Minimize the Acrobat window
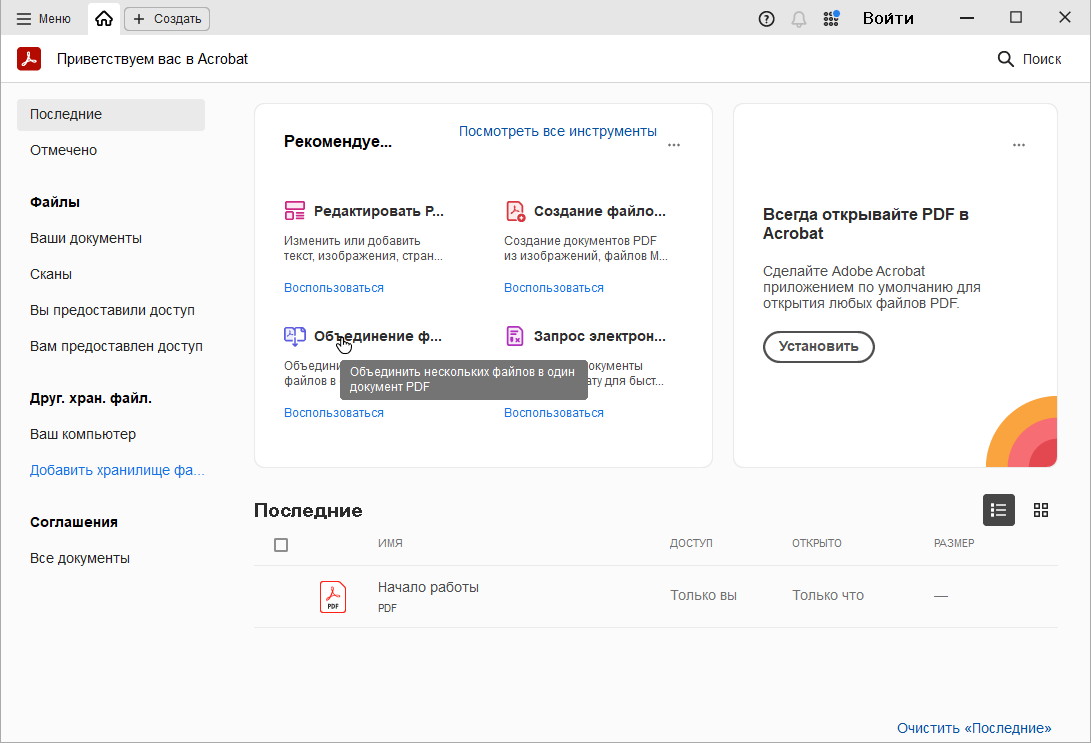Screen dimensions: 1091x743 [966, 18]
